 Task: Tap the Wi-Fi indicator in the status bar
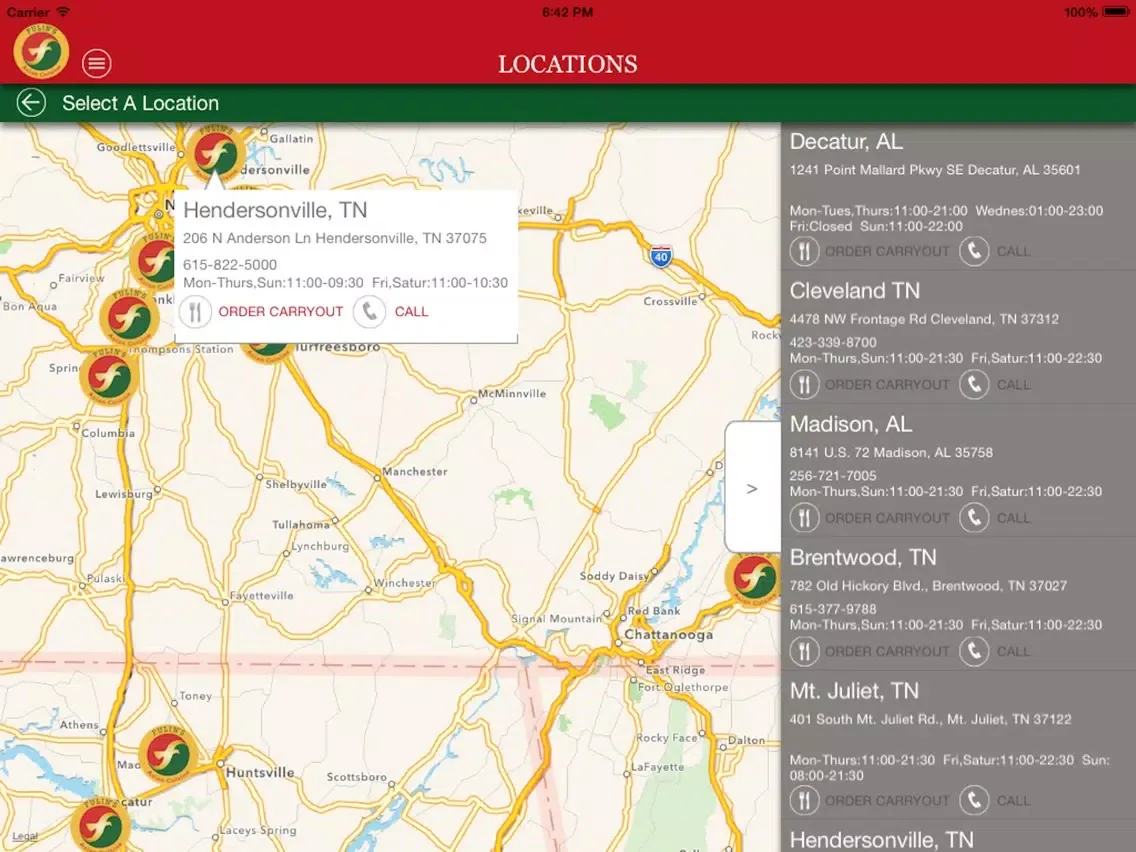(63, 12)
